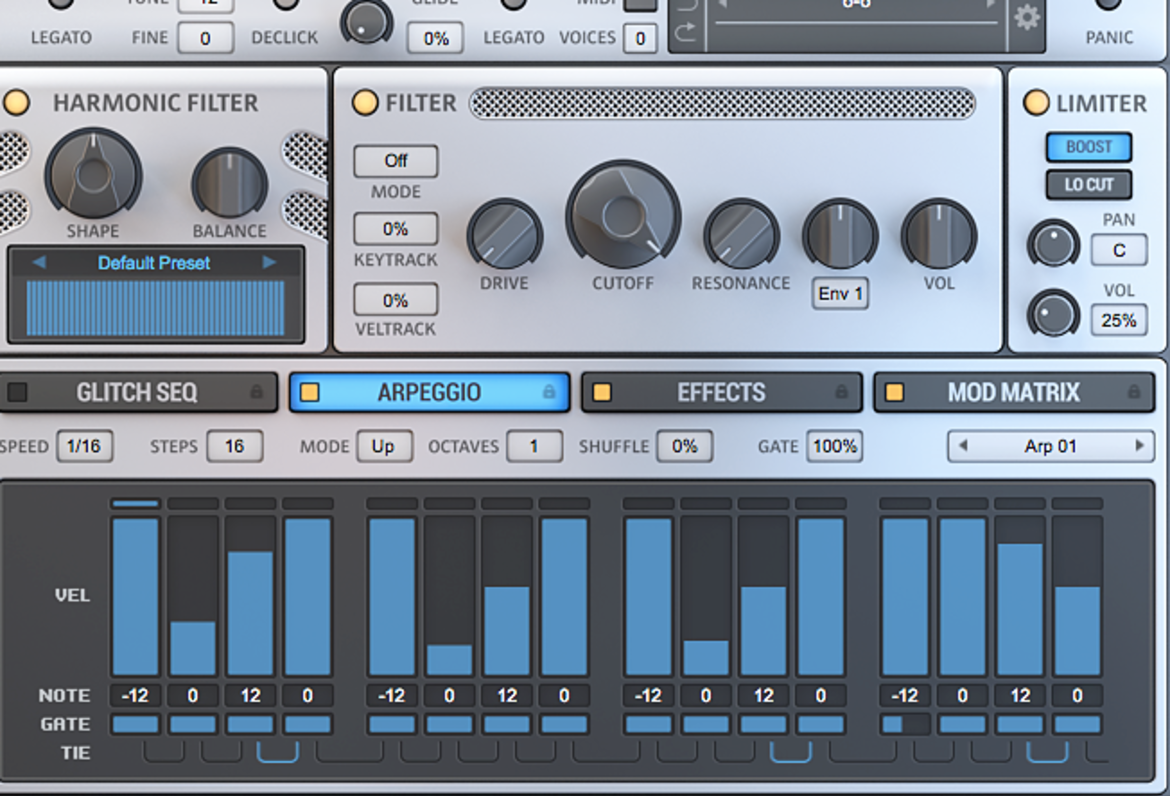Disable the Arpeggio tab checkbox
This screenshot has height=796, width=1170.
(x=310, y=392)
